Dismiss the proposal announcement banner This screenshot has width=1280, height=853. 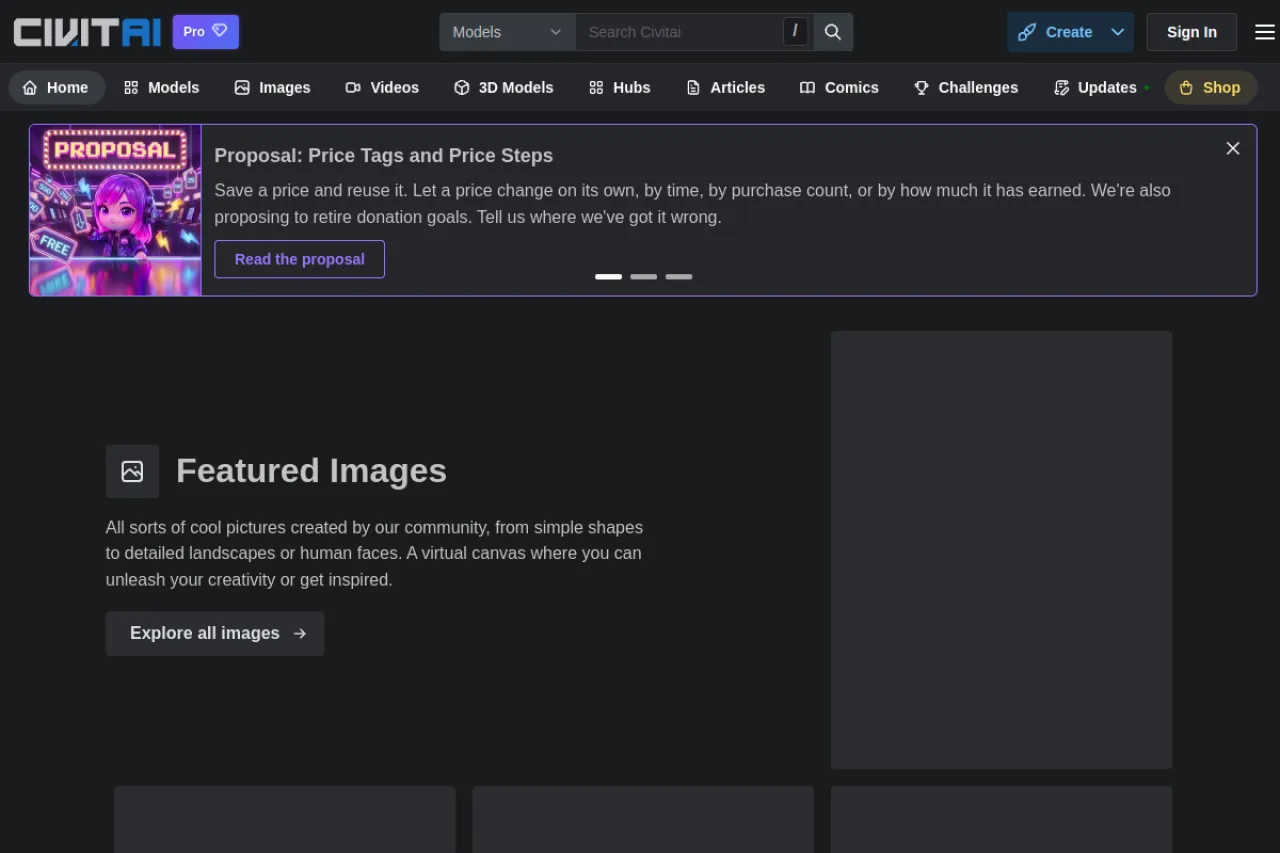(1233, 148)
